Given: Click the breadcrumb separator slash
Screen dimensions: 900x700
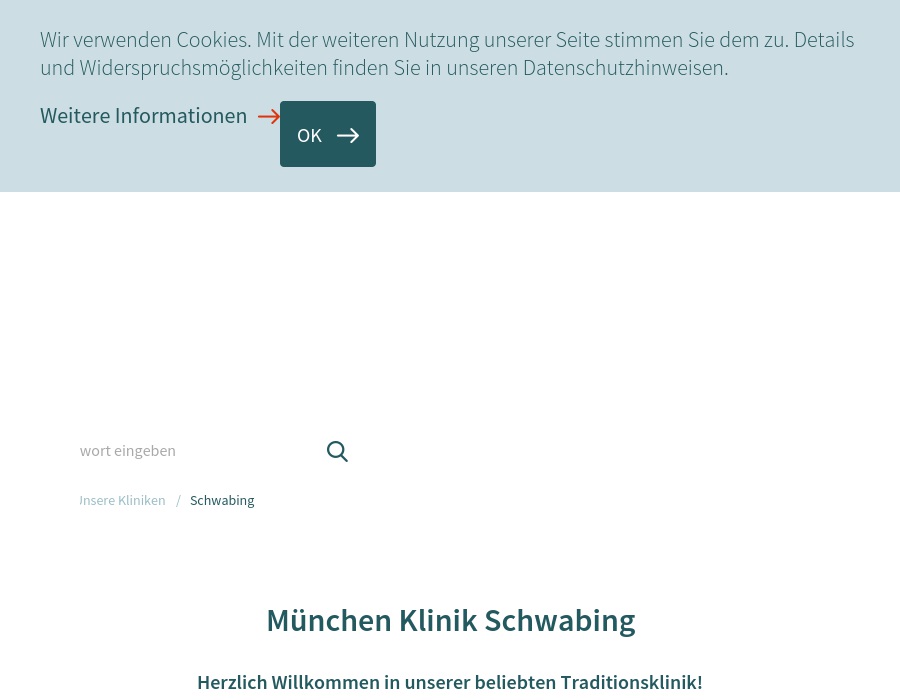Looking at the screenshot, I should pyautogui.click(x=178, y=500).
